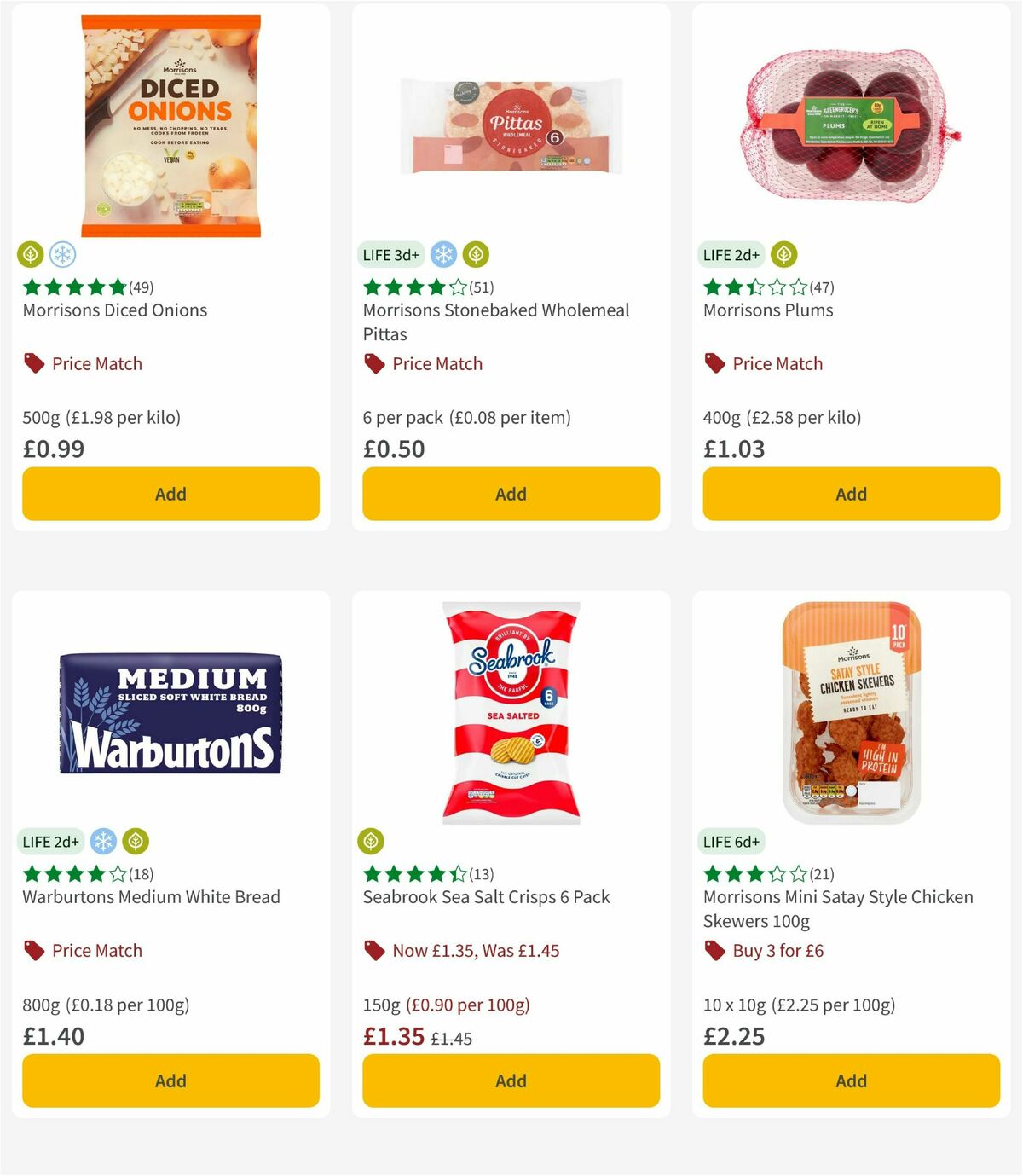Image resolution: width=1023 pixels, height=1176 pixels.
Task: Click the Price Match tag icon under Morrisons Plums
Action: point(714,363)
